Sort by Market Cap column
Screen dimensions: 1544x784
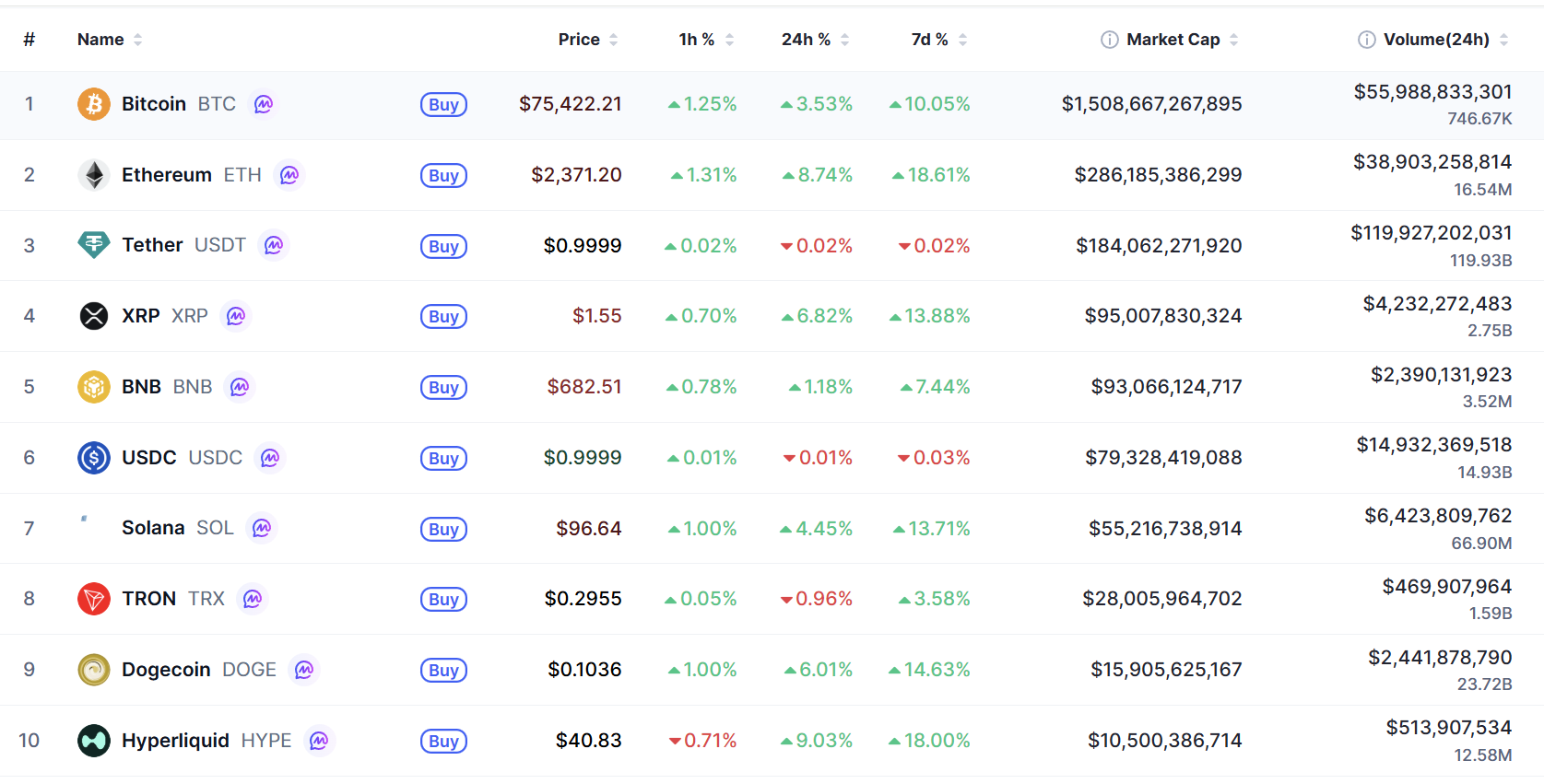(x=1183, y=40)
